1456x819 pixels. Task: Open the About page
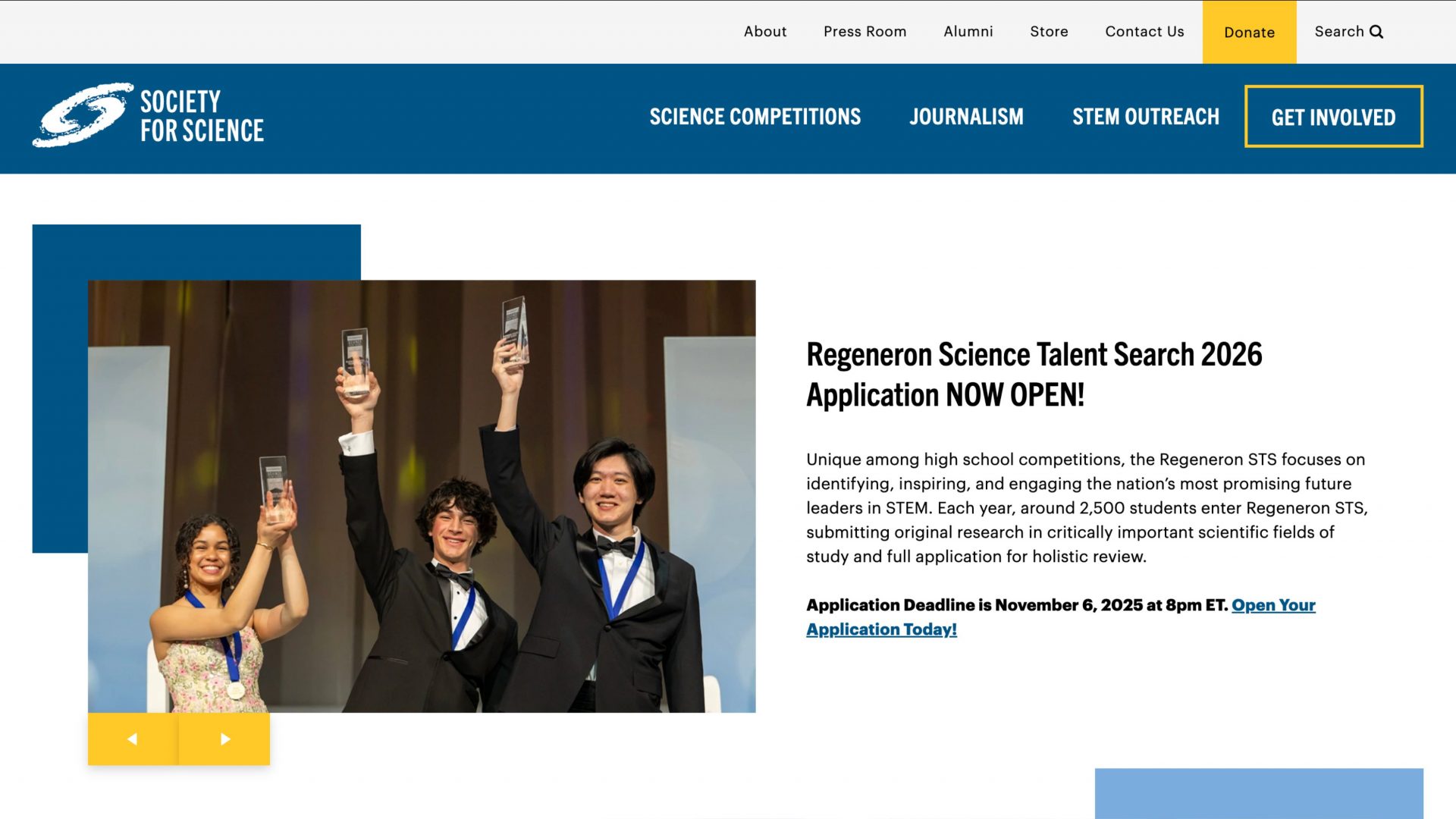(x=764, y=32)
